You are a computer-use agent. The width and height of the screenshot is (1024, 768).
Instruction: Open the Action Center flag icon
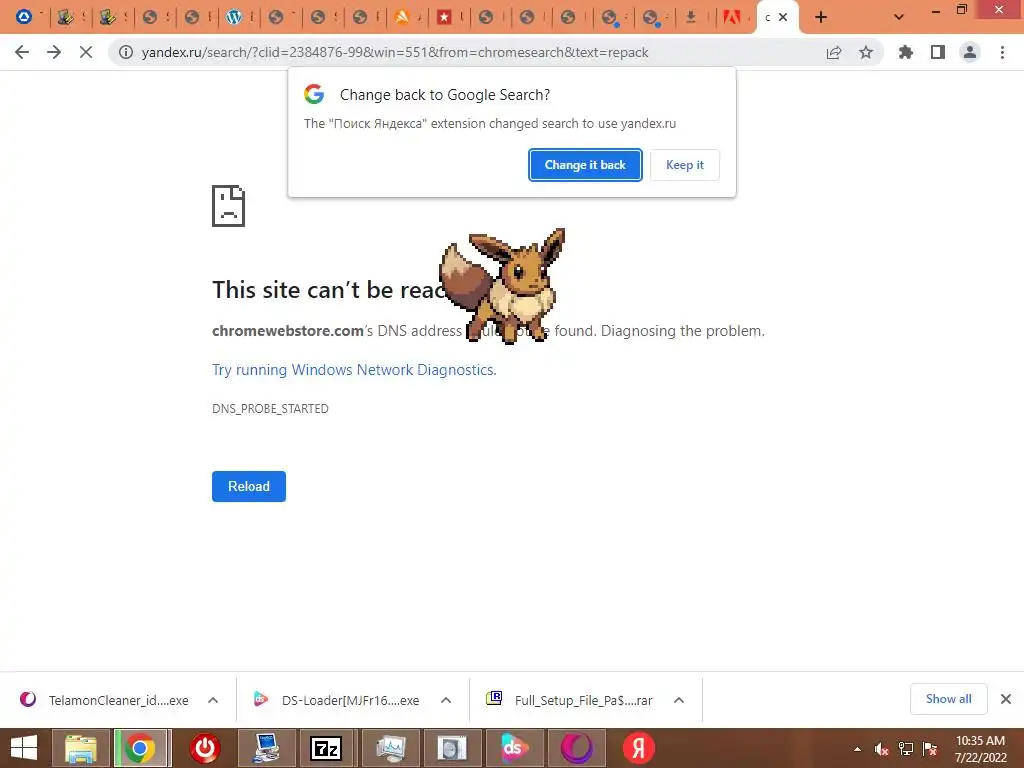(930, 749)
